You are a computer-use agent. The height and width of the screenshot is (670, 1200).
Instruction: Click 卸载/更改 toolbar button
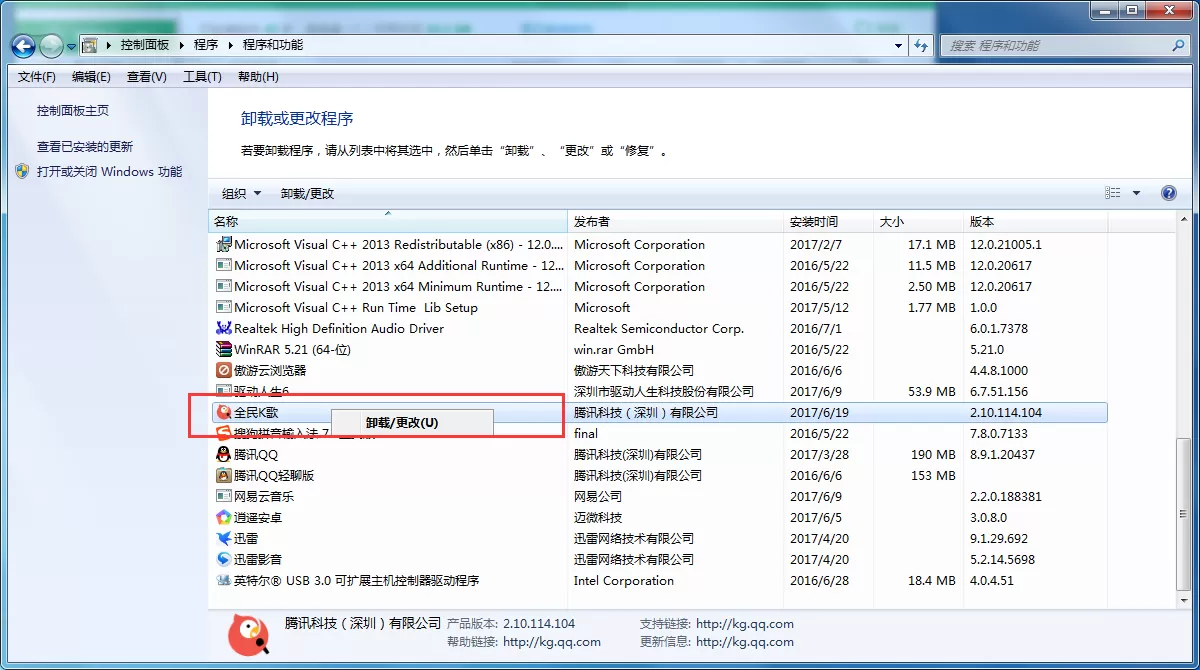[307, 193]
